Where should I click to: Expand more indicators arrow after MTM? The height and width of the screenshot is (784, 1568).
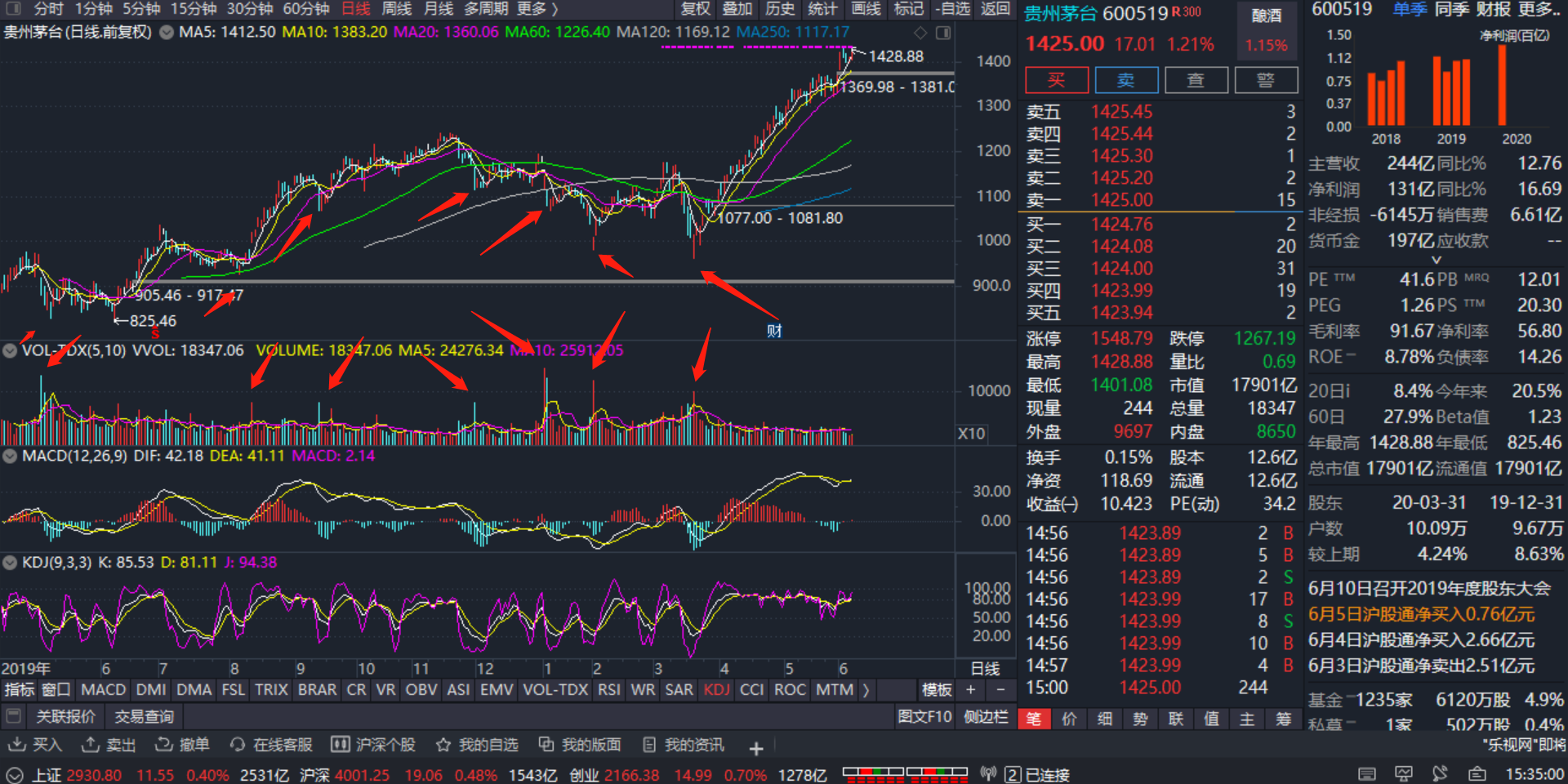[865, 689]
